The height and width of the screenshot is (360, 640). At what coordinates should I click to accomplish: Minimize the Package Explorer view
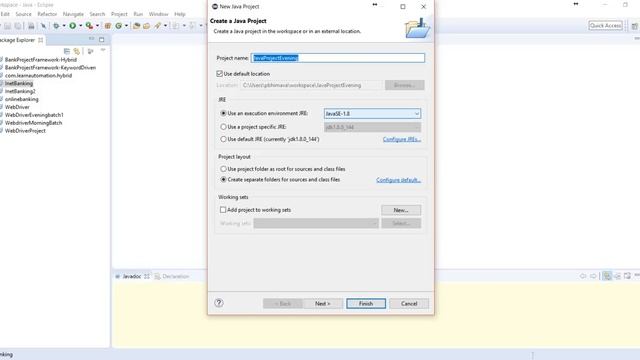coord(91,39)
